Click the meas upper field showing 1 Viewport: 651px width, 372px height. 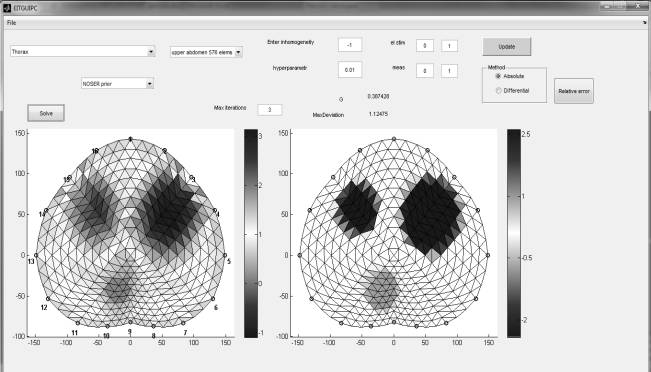pyautogui.click(x=449, y=71)
